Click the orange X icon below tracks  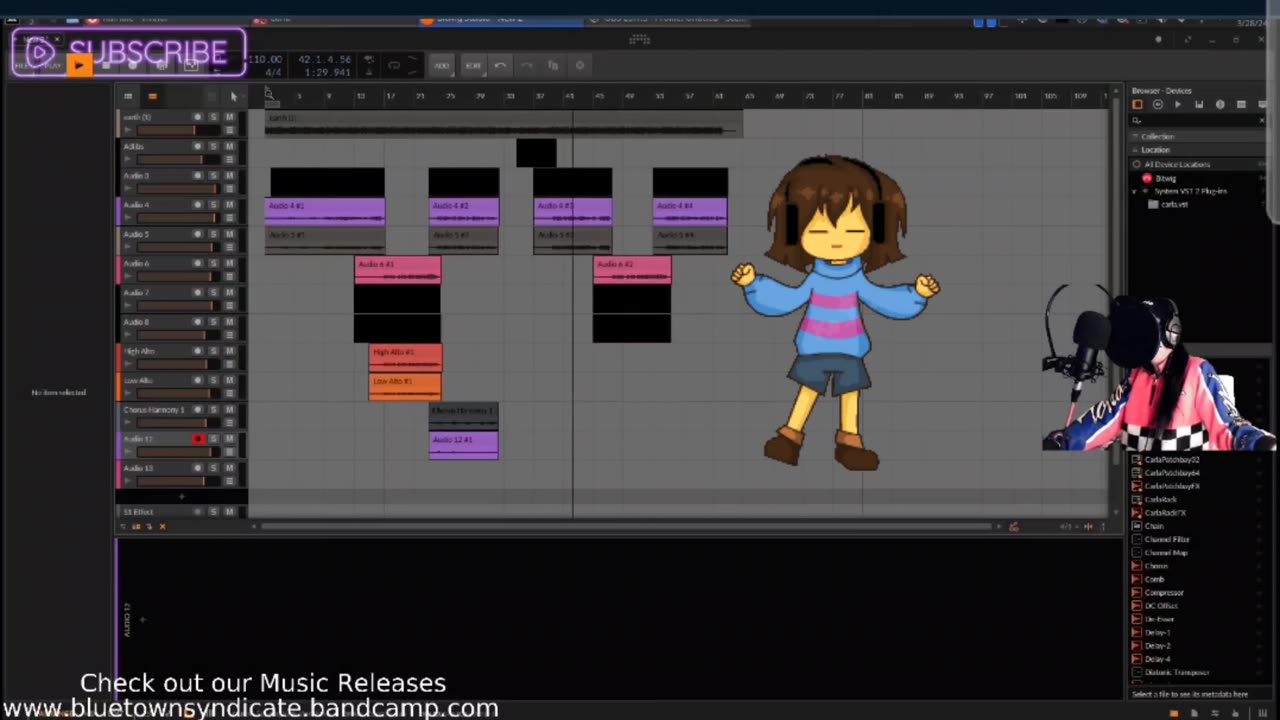pos(162,526)
